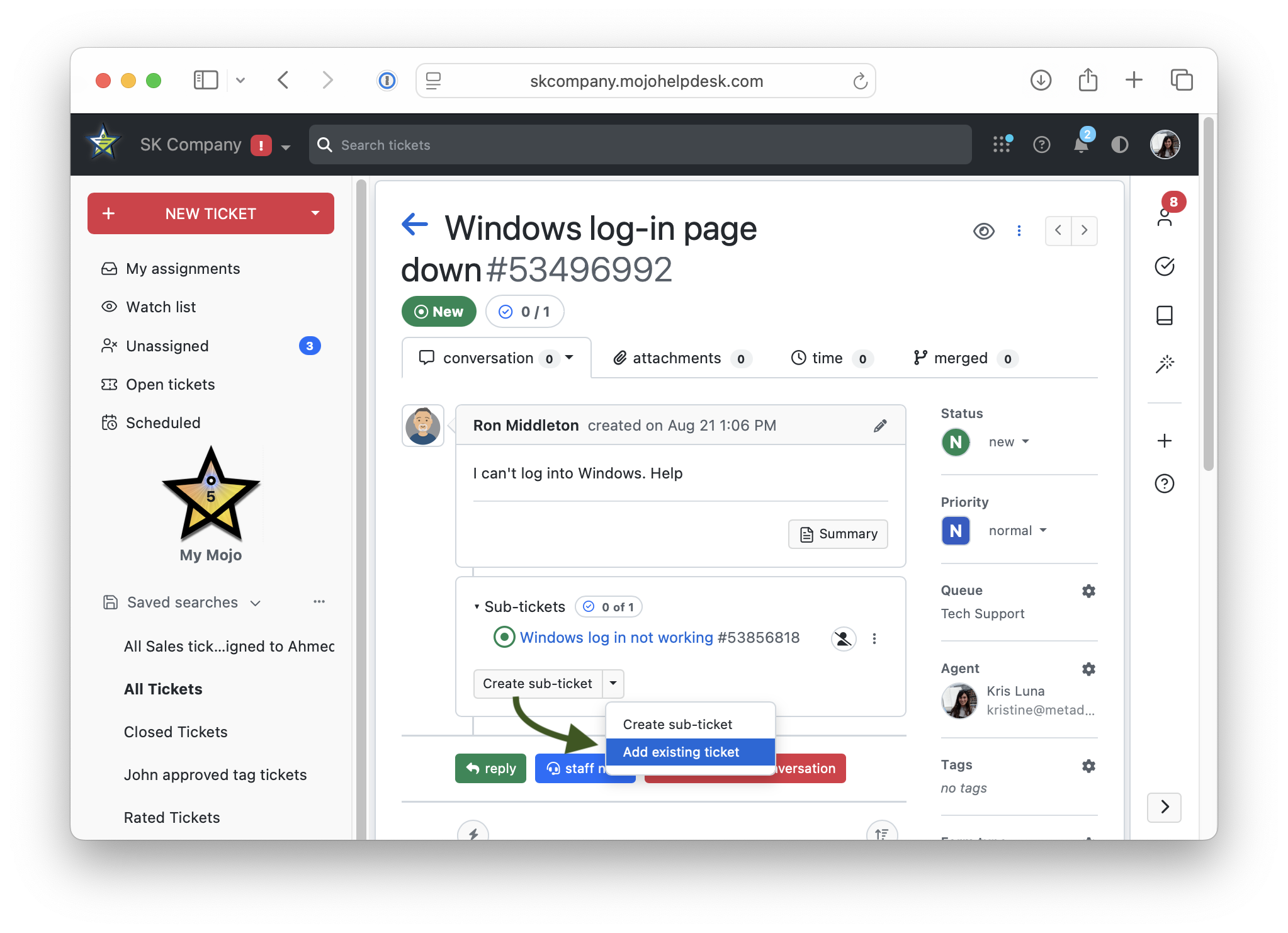1288x933 pixels.
Task: Open the Priority normal dropdown
Action: [1017, 531]
